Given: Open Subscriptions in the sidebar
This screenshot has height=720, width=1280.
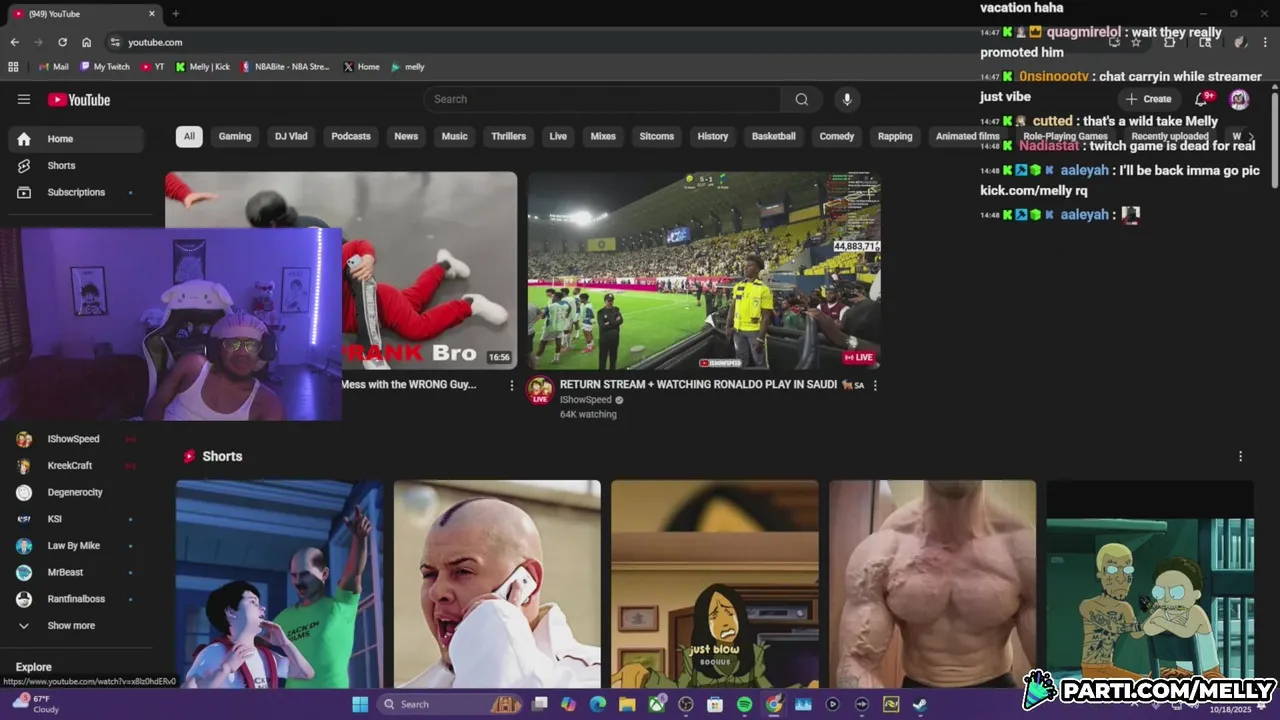Looking at the screenshot, I should (x=76, y=192).
